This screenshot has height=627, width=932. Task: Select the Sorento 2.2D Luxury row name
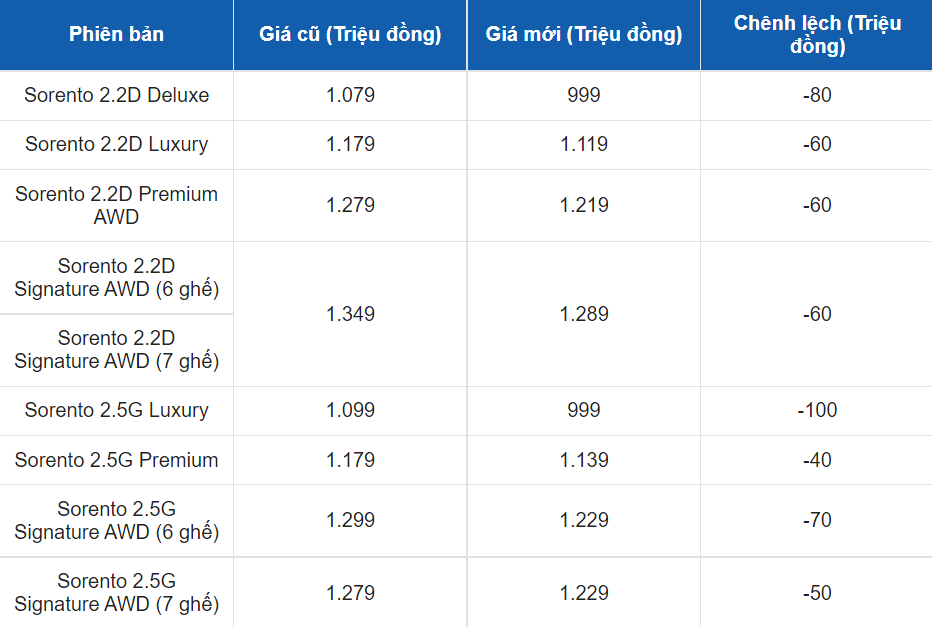[x=116, y=144]
